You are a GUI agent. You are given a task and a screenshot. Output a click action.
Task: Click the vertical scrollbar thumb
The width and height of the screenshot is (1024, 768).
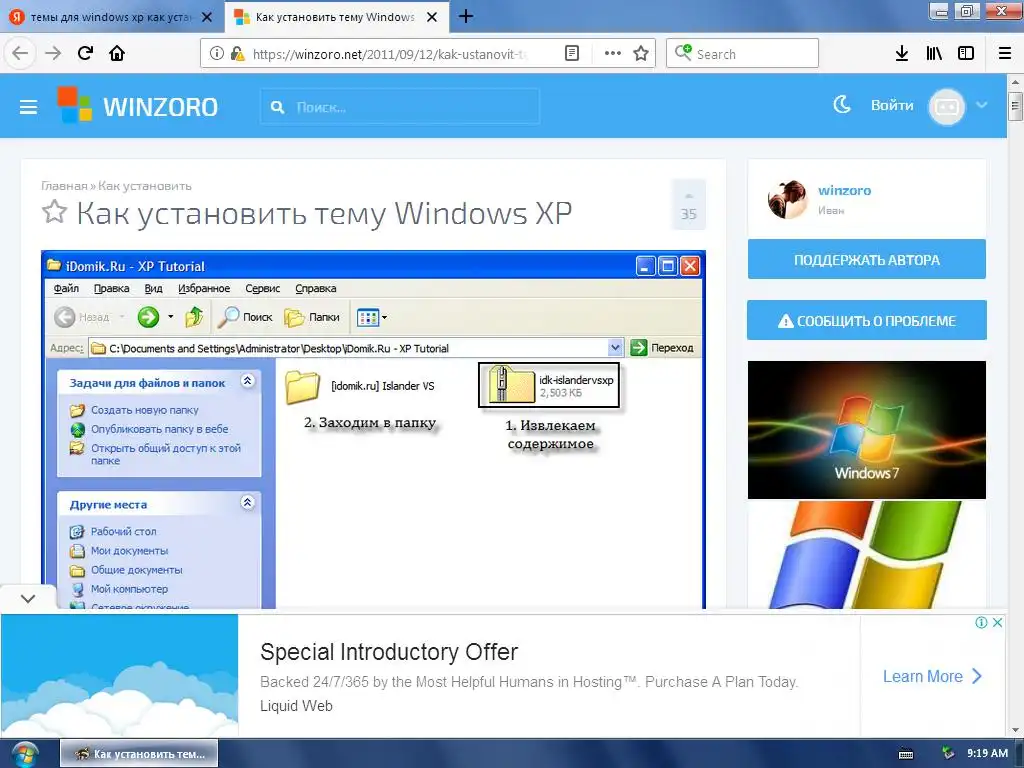click(x=1015, y=106)
